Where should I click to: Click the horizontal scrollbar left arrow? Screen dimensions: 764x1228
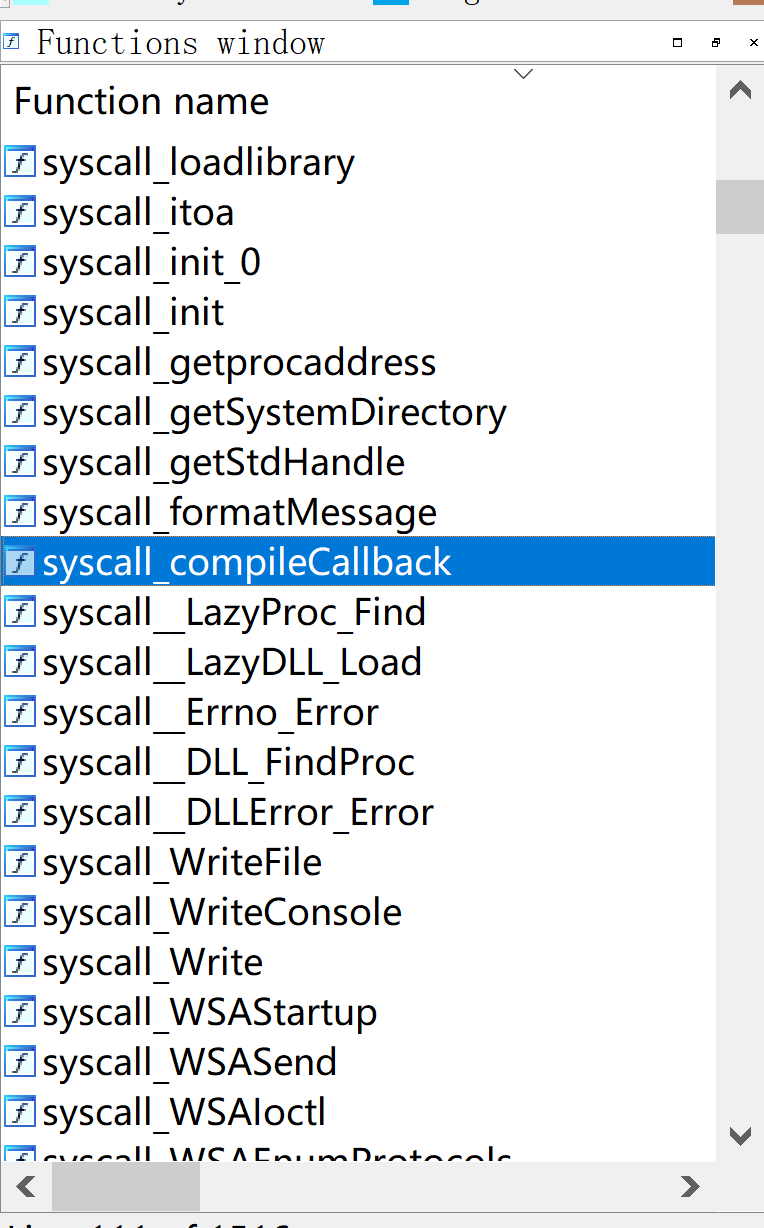27,1187
